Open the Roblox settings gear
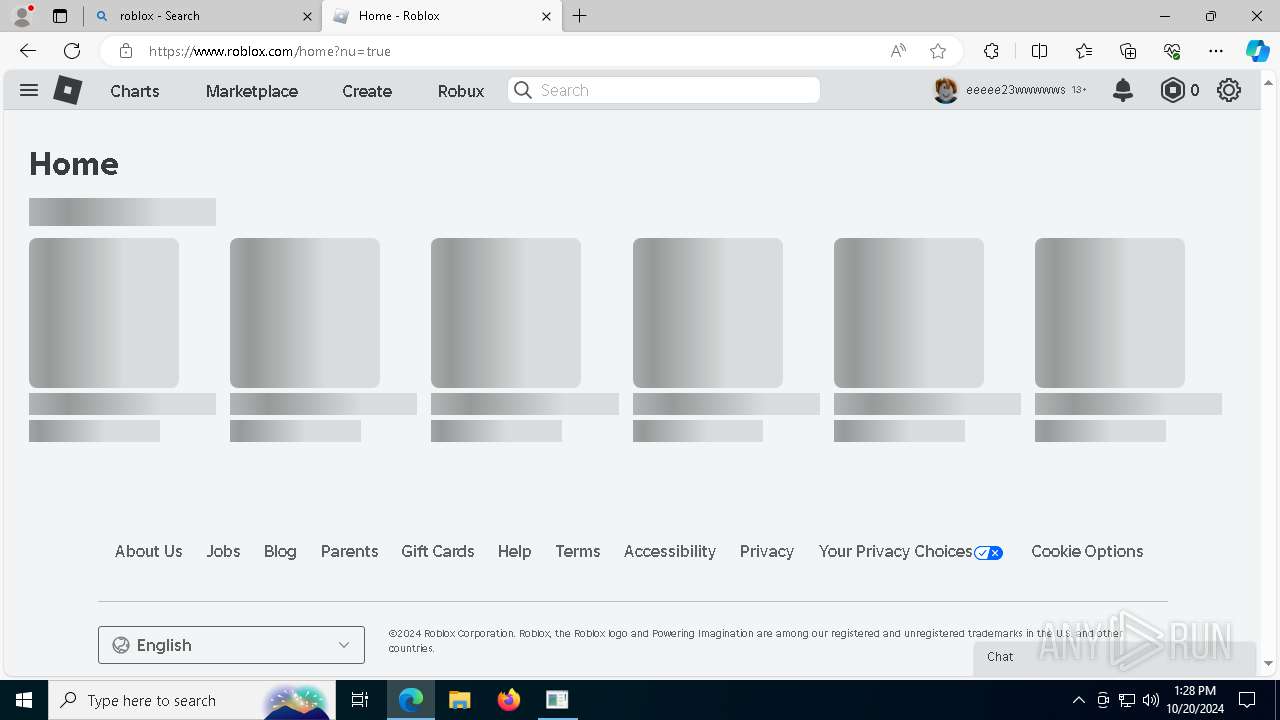This screenshot has width=1280, height=720. 1229,90
